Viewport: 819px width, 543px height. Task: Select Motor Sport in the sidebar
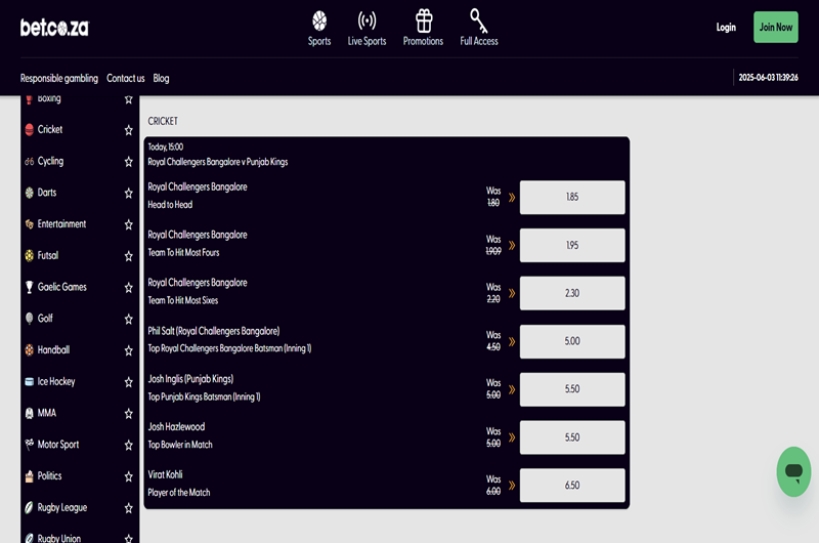click(58, 444)
